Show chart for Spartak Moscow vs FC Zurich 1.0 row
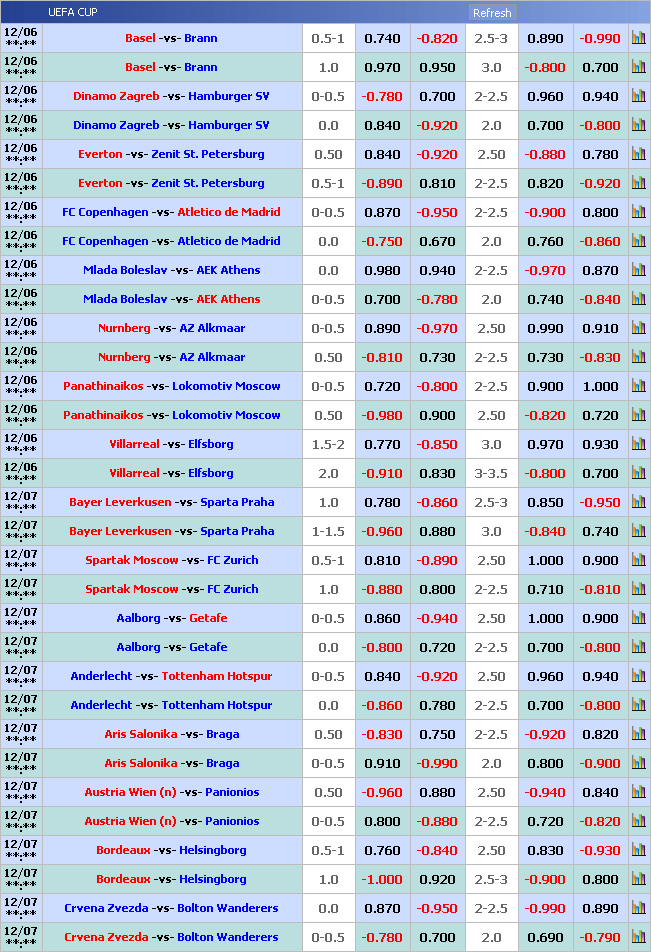The height and width of the screenshot is (952, 651). tap(638, 589)
